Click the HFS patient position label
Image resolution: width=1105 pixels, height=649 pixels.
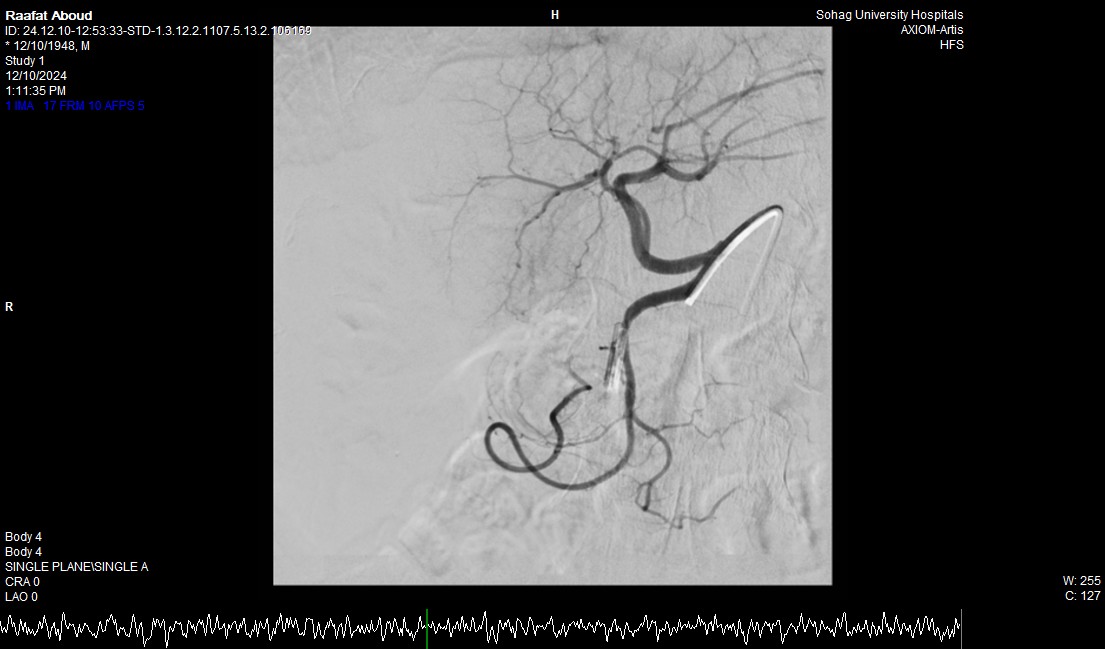951,45
